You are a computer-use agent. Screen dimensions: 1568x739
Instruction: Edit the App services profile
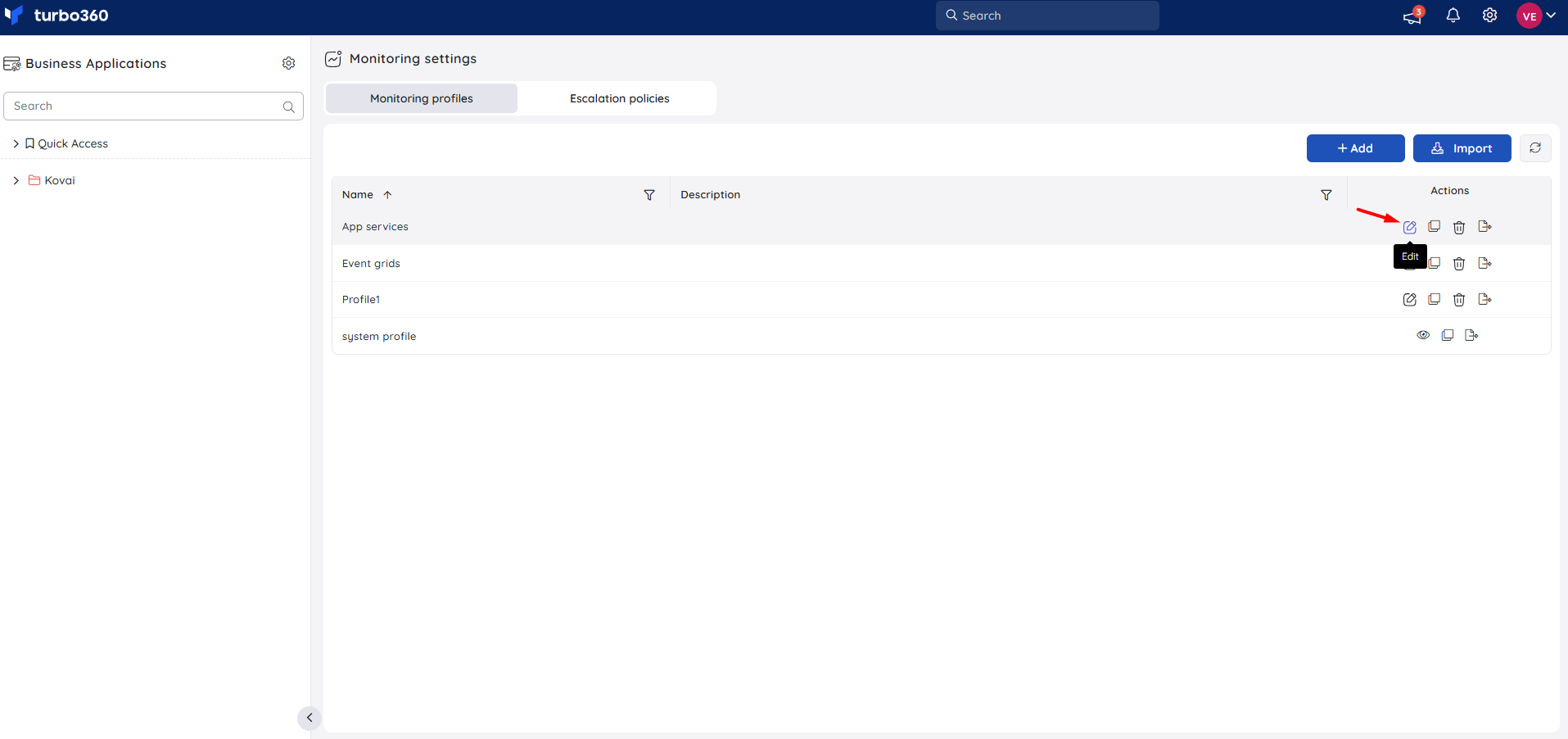click(1409, 227)
